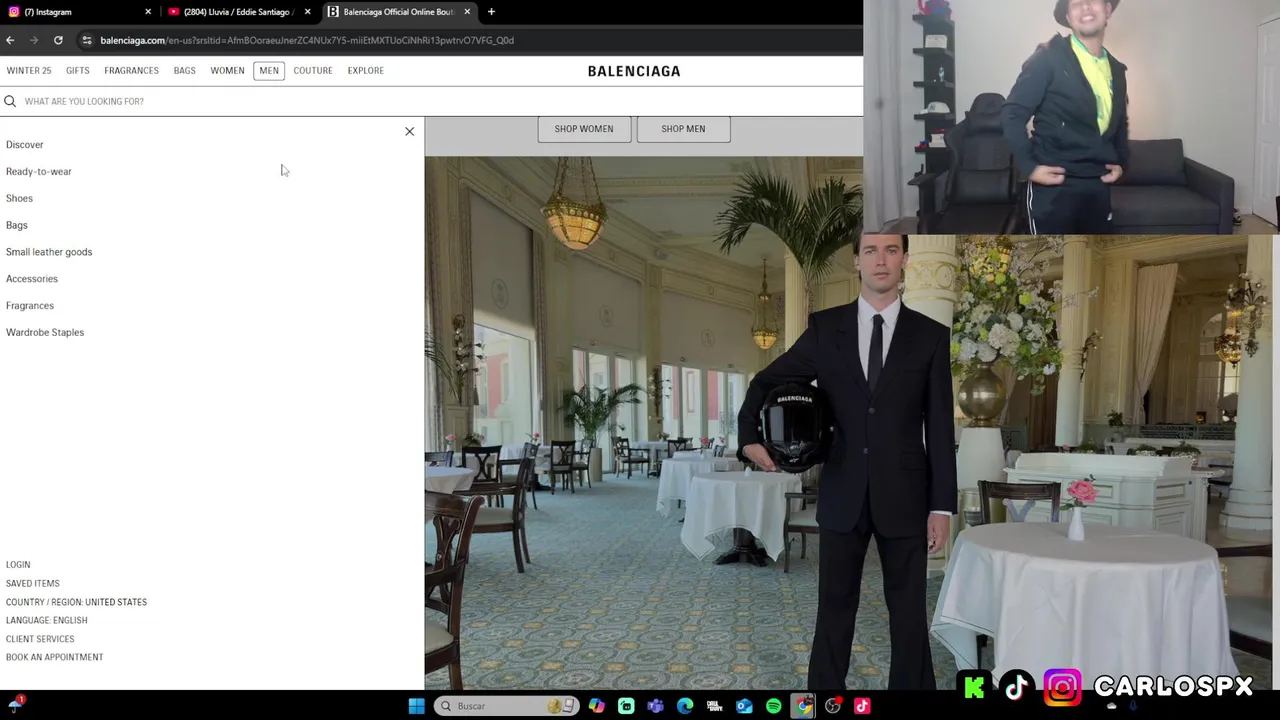Open the FRAGRANCES menu
This screenshot has height=720, width=1280.
coord(131,71)
